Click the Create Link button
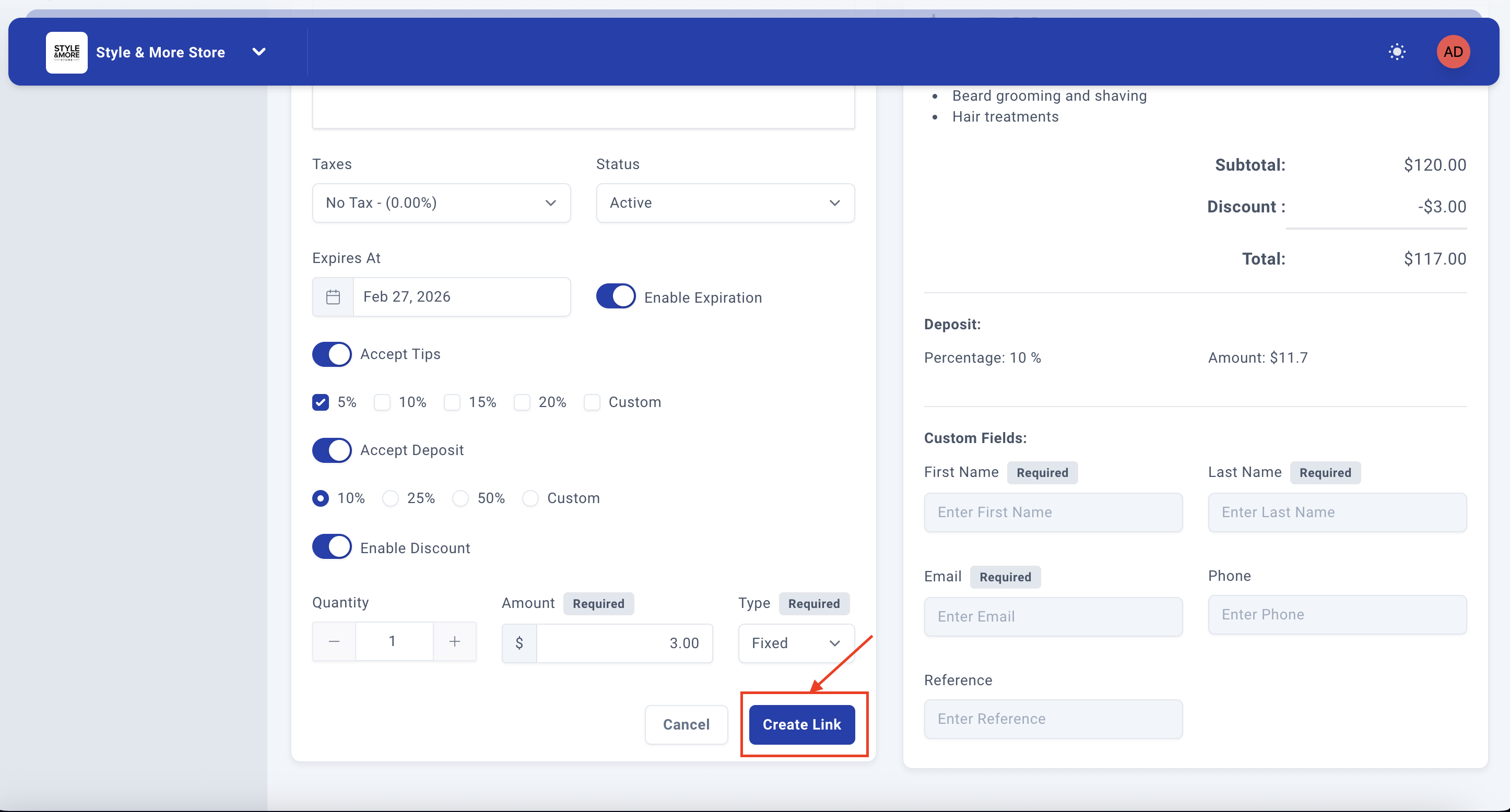 click(801, 725)
